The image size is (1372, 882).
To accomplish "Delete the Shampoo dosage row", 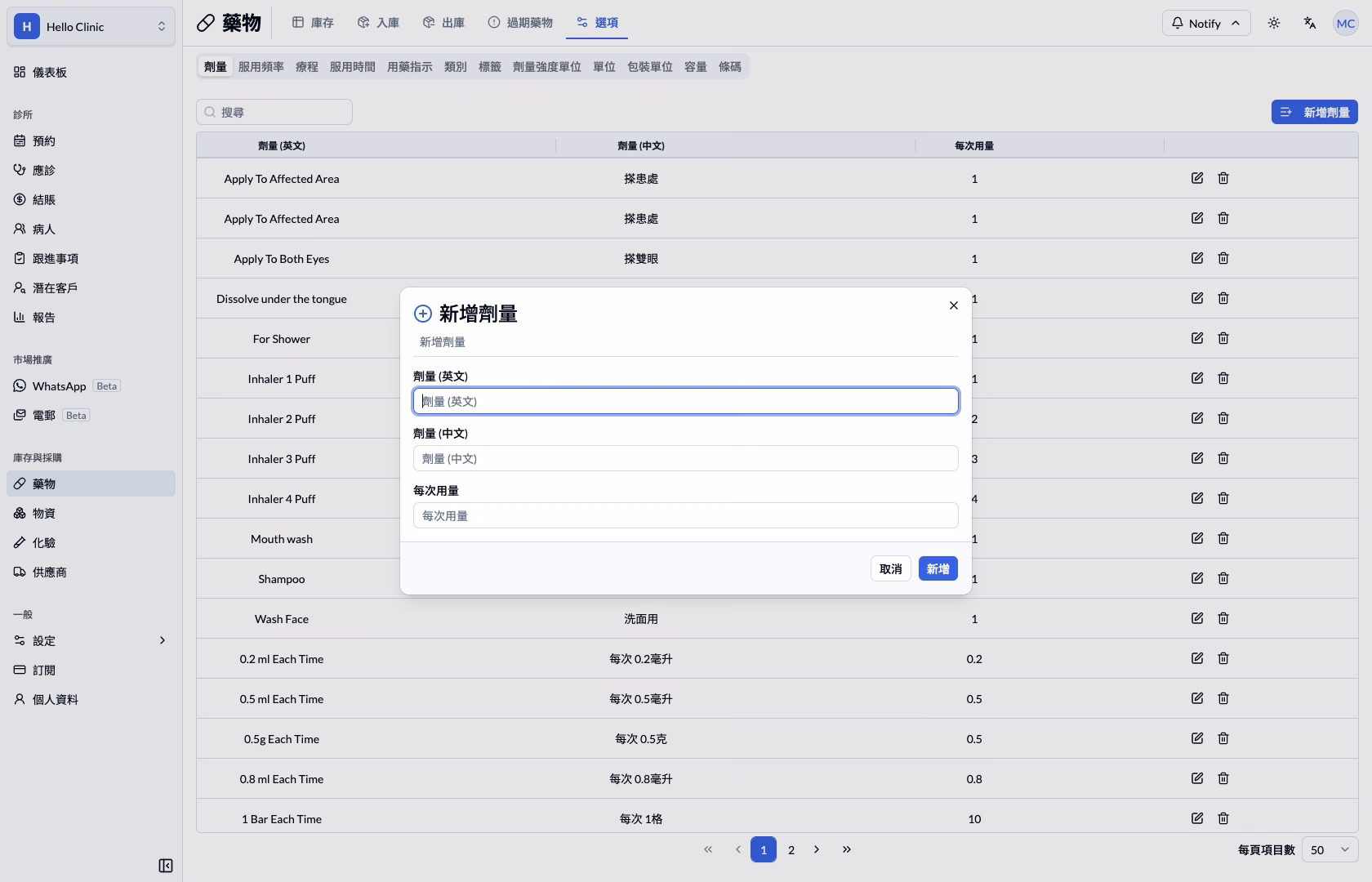I will coord(1223,578).
